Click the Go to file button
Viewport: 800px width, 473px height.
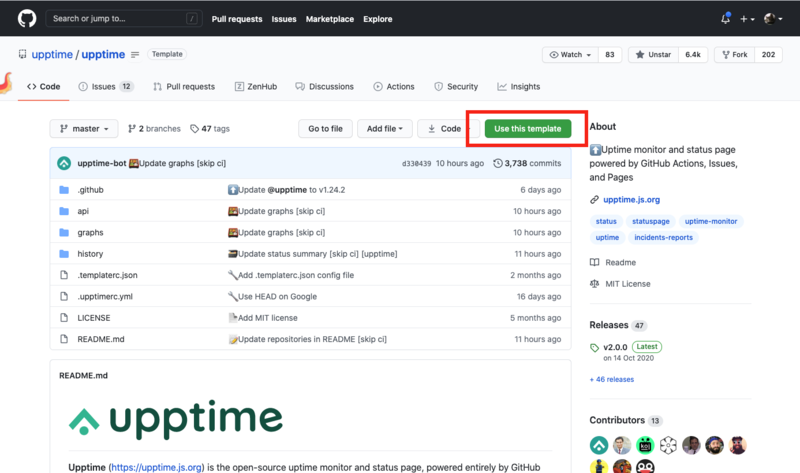tap(326, 129)
